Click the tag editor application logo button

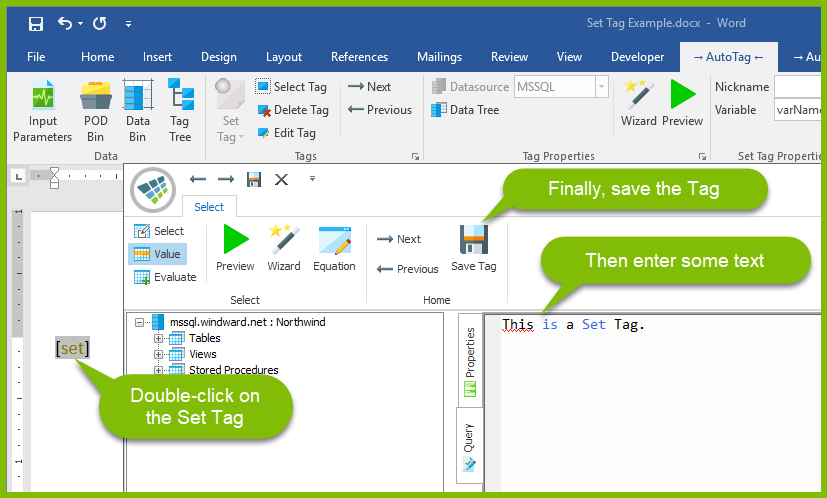point(153,189)
